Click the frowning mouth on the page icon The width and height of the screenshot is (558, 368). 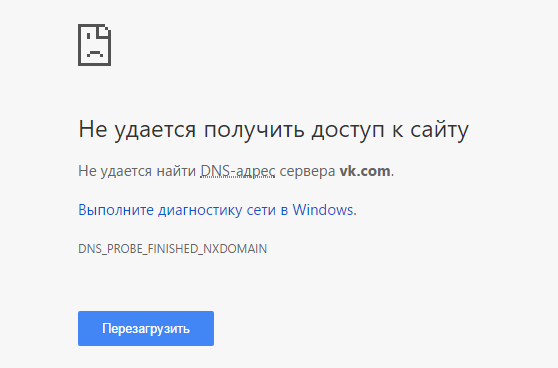94,54
